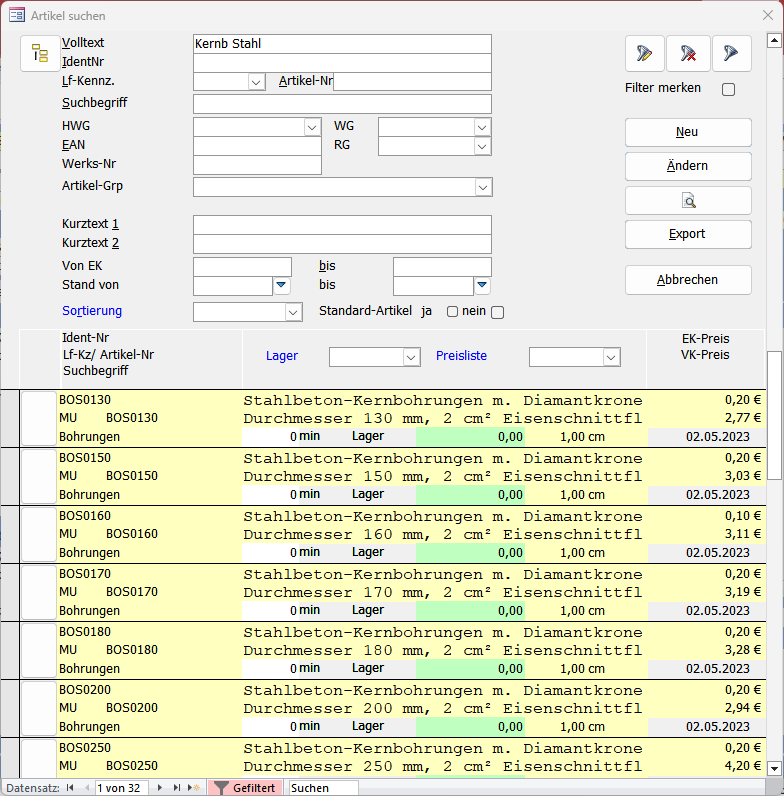Check the Standard-Artikel ja checkbox

tap(452, 312)
